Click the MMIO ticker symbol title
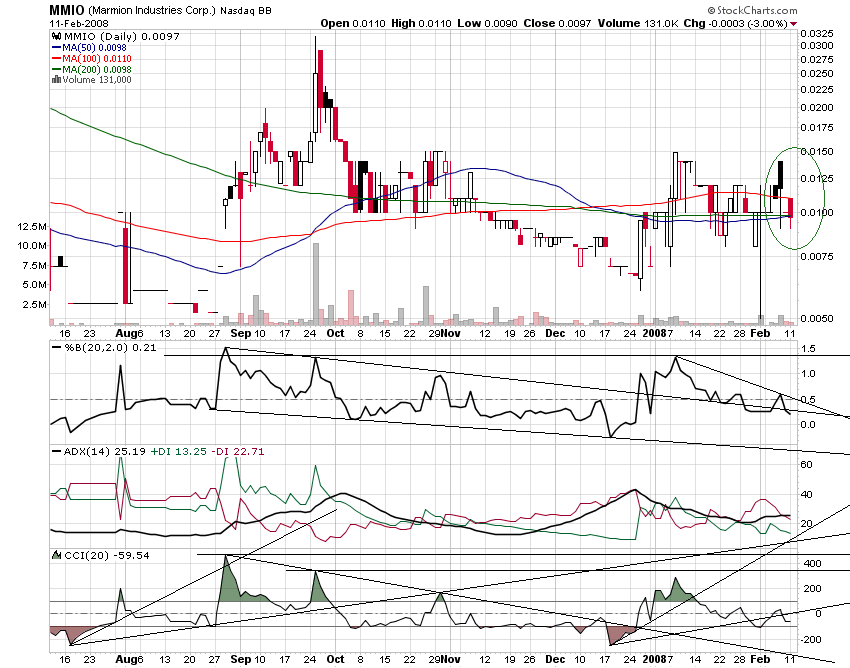This screenshot has width=850, height=668. 67,10
